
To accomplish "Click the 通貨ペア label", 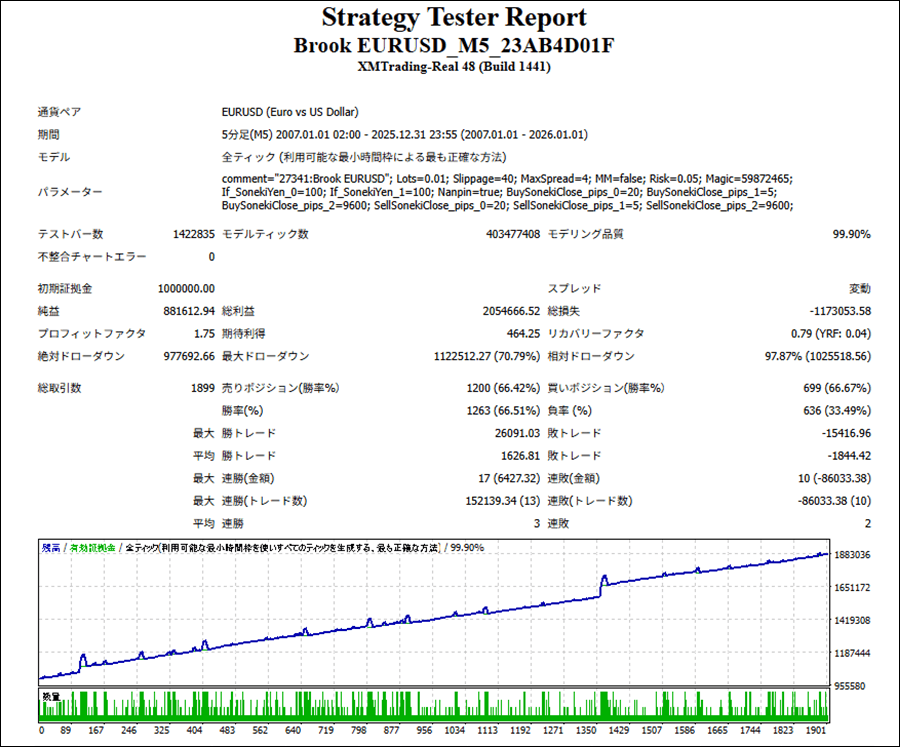I will [59, 112].
